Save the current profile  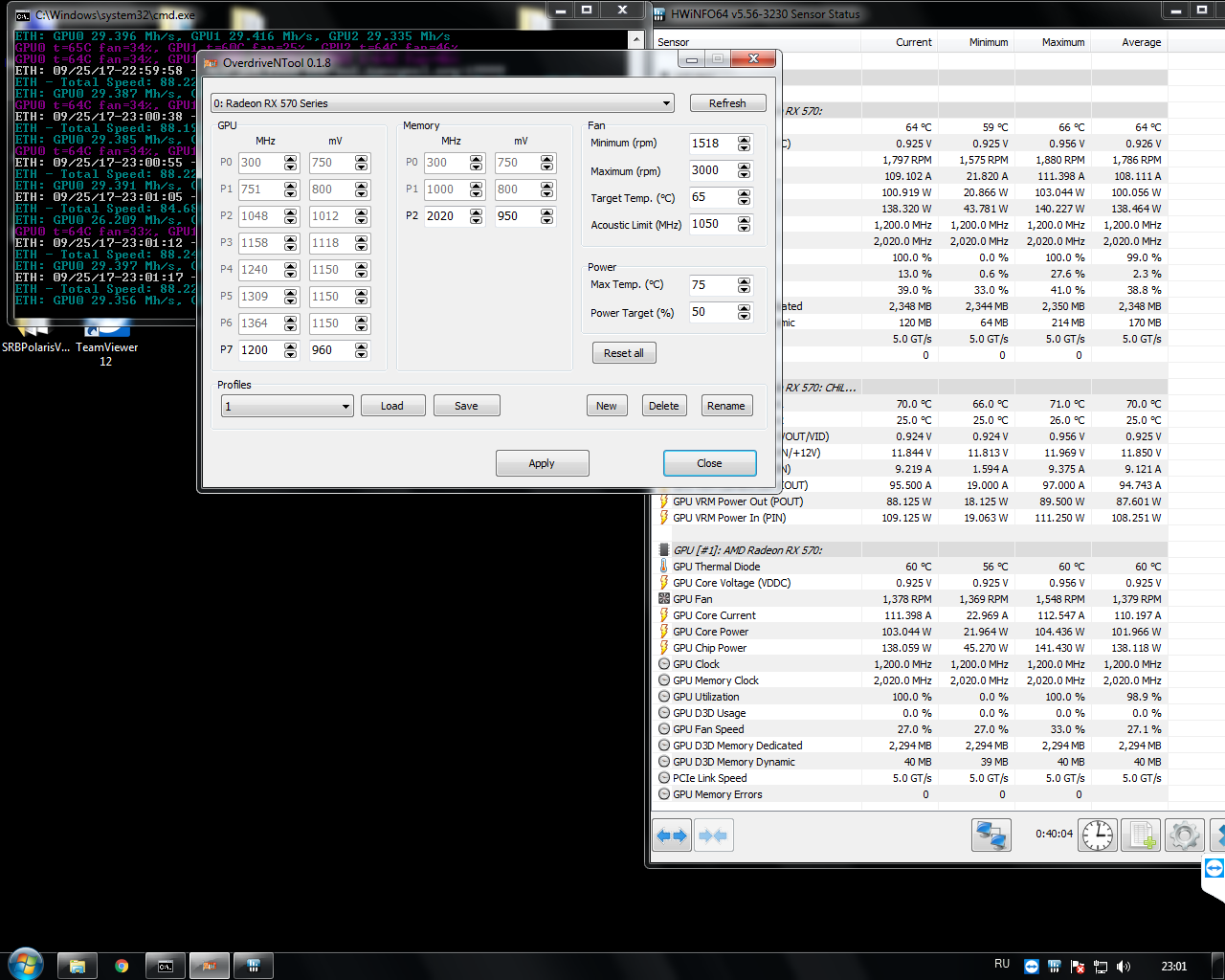pyautogui.click(x=466, y=406)
